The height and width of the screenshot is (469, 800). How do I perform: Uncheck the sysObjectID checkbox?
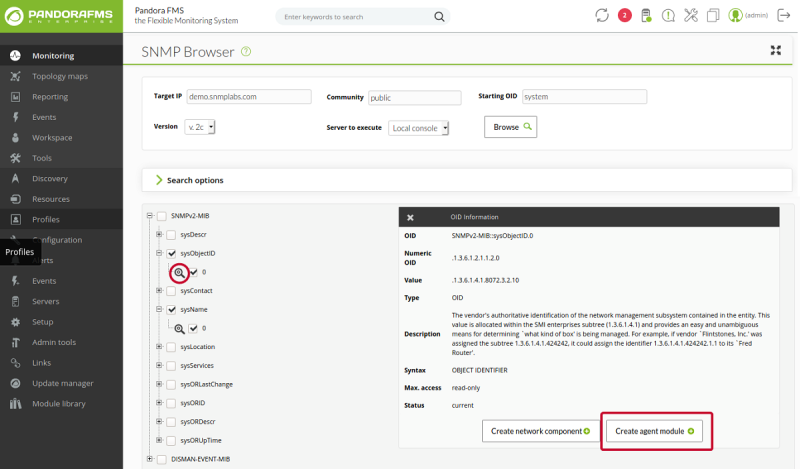(x=171, y=254)
